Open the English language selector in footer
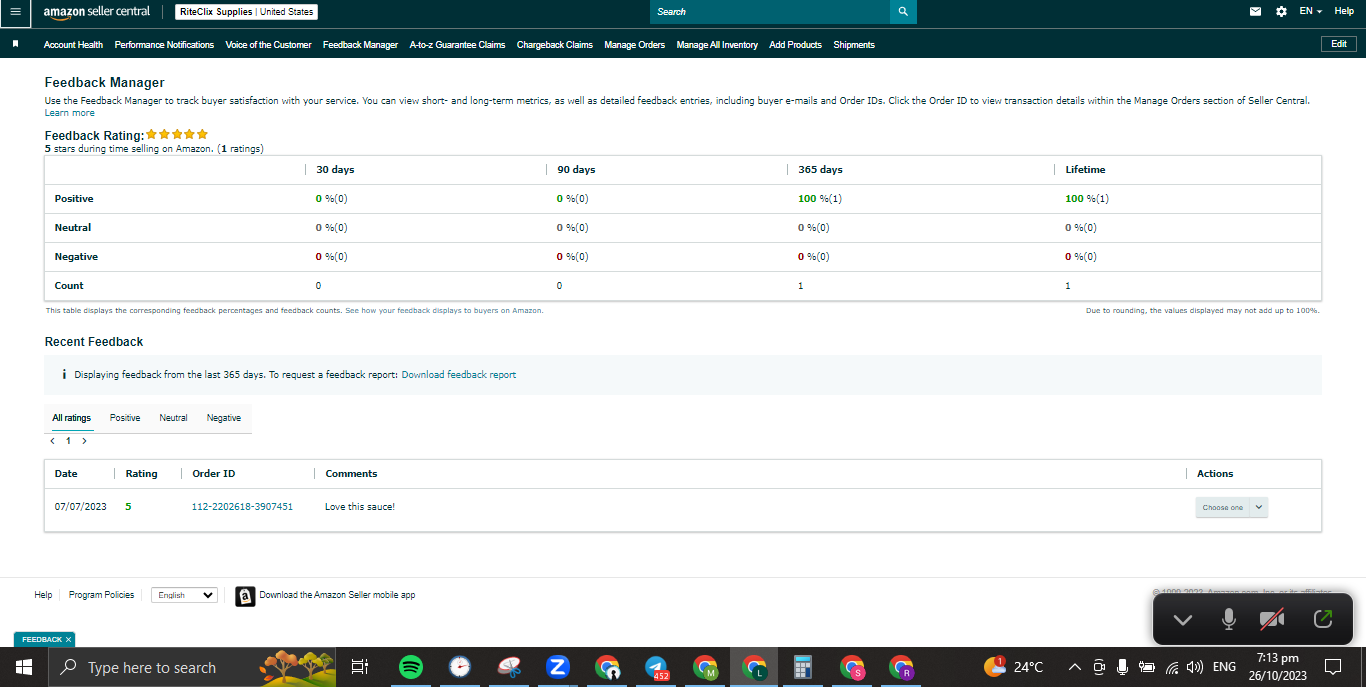The height and width of the screenshot is (687, 1366). 184,595
